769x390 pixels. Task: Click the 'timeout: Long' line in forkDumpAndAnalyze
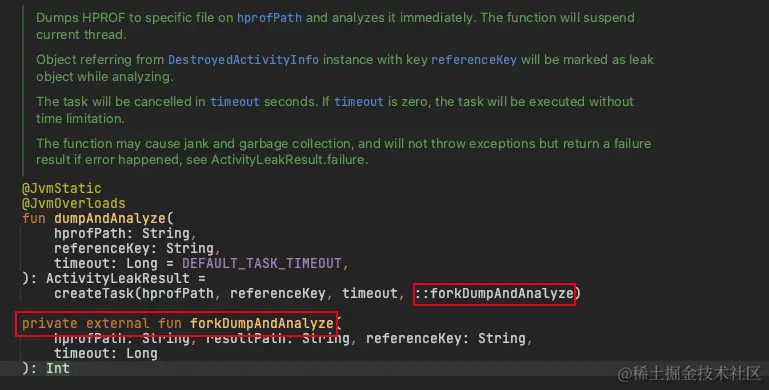point(106,353)
